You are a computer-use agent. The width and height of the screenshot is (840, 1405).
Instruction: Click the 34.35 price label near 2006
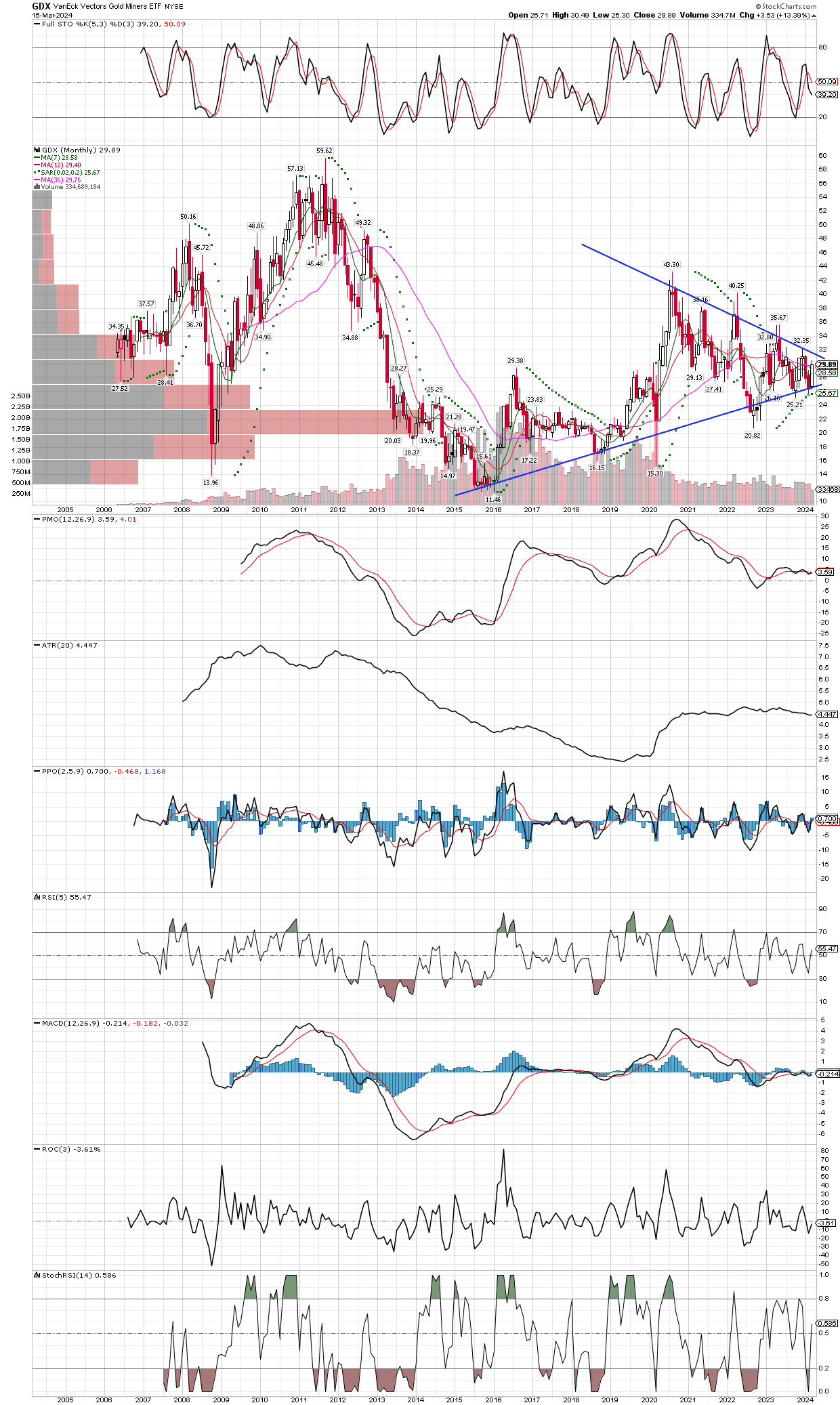pos(117,327)
